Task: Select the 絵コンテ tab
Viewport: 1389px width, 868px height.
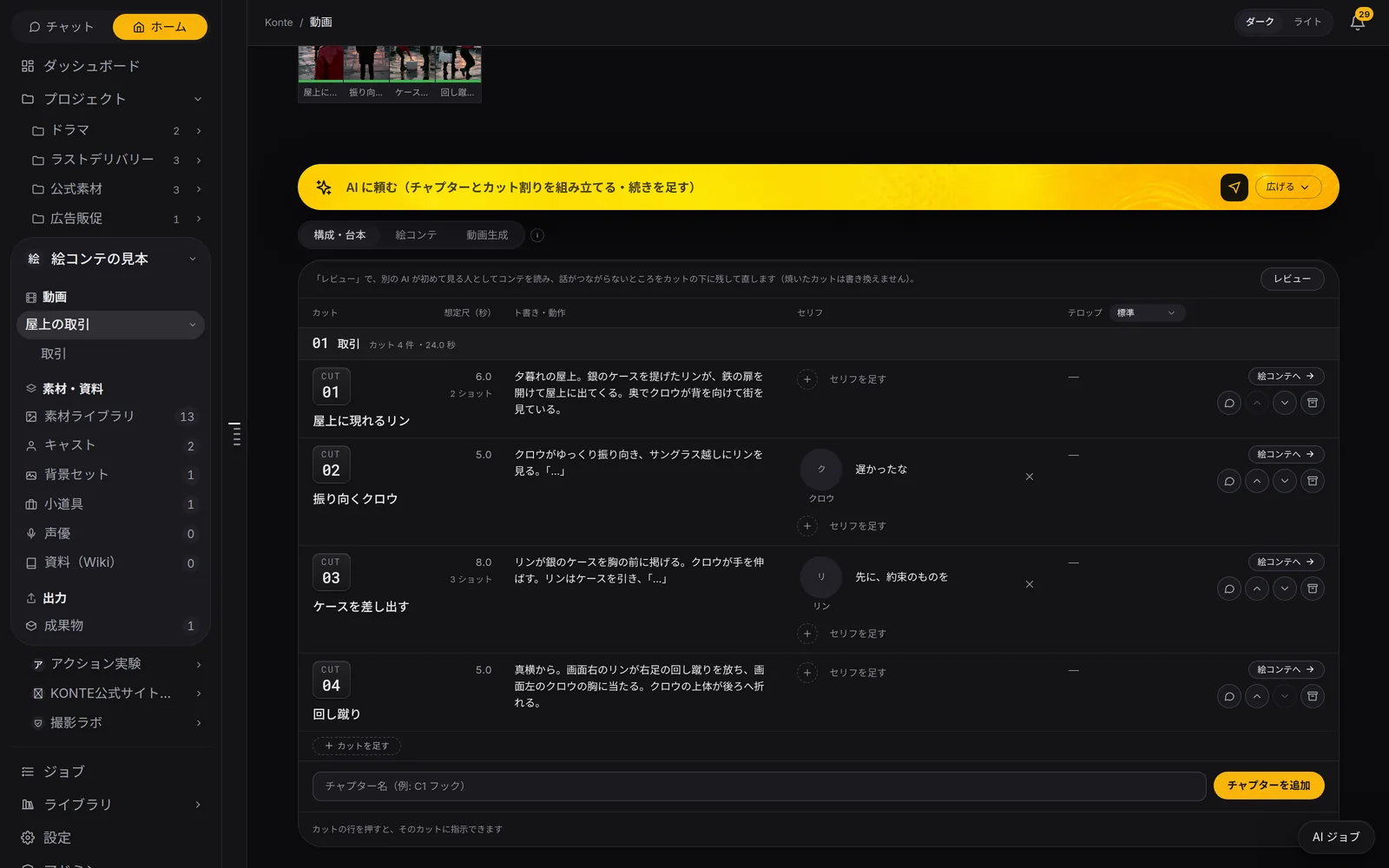Action: tap(416, 235)
